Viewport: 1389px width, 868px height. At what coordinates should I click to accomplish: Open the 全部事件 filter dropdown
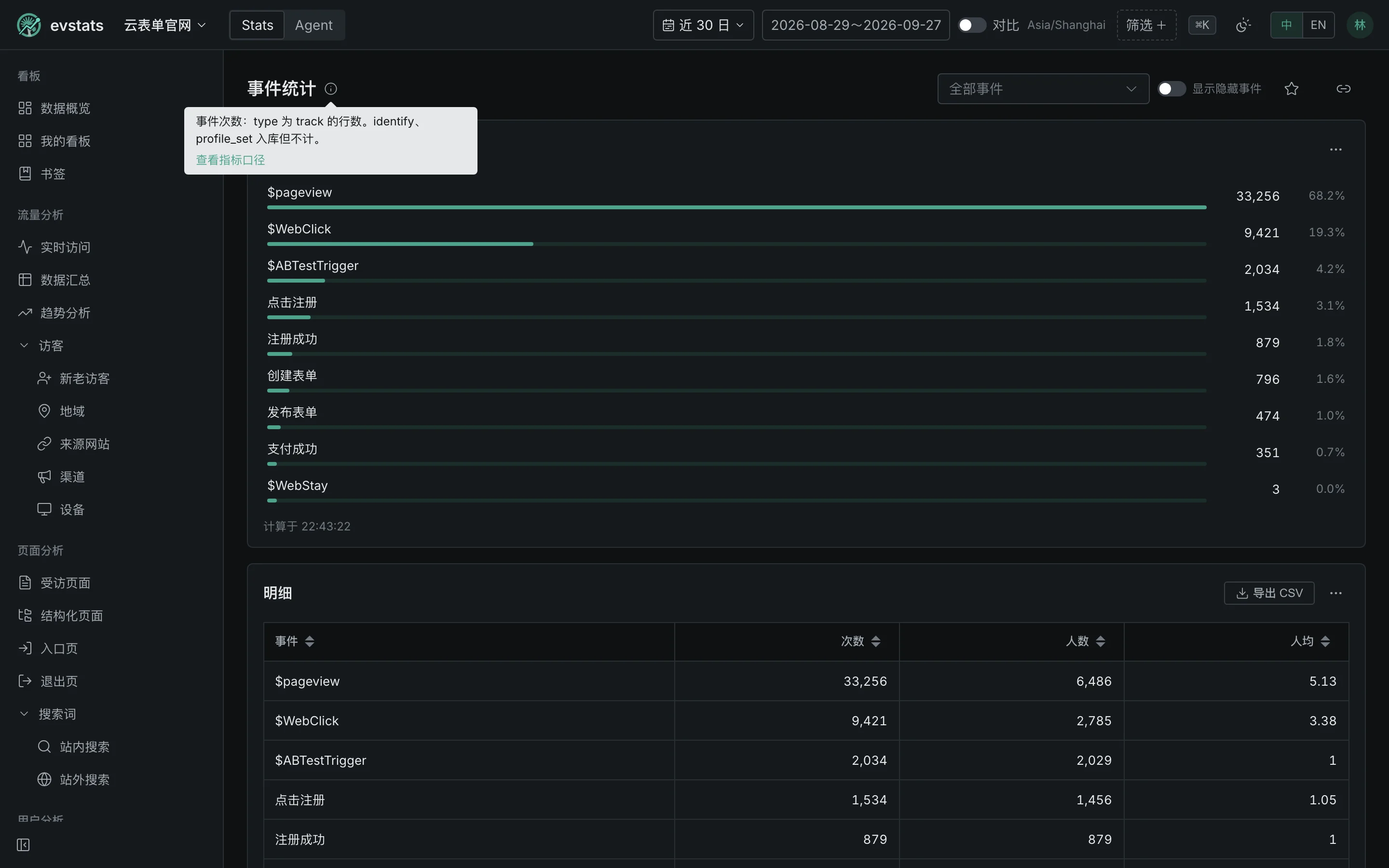tap(1043, 88)
